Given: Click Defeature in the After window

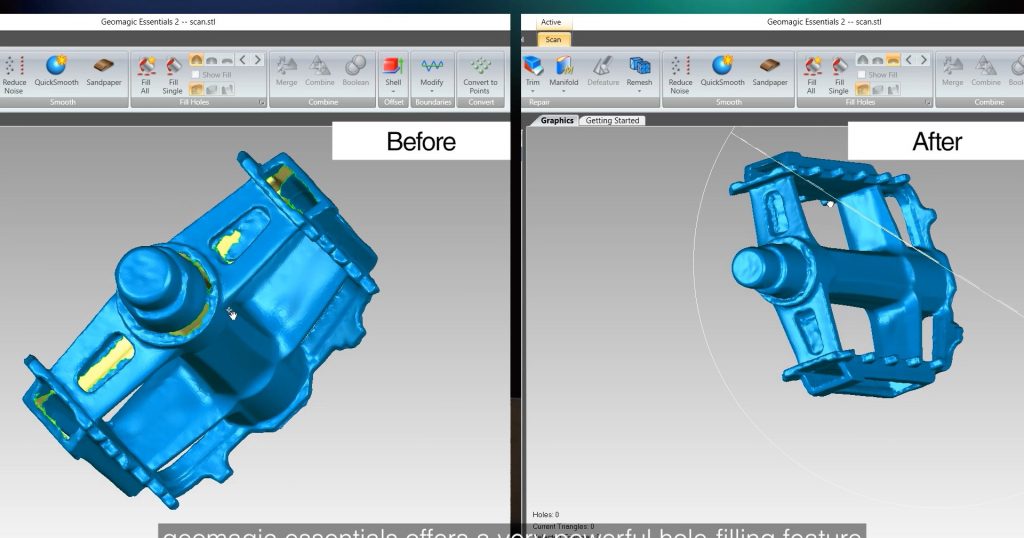Looking at the screenshot, I should point(603,71).
